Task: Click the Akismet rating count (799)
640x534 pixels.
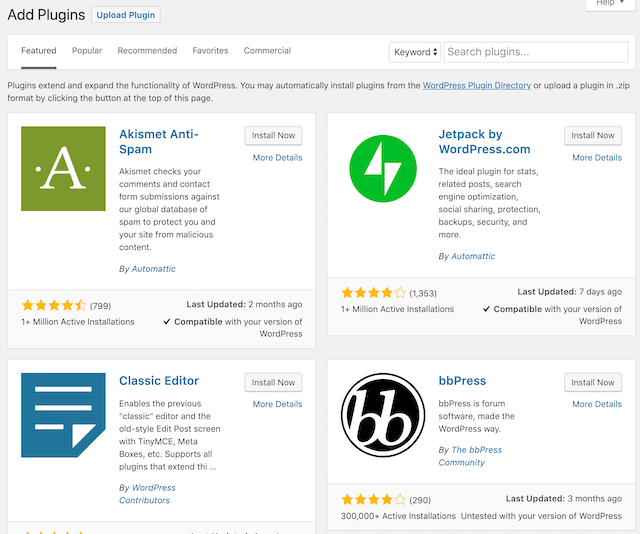Action: [x=100, y=306]
